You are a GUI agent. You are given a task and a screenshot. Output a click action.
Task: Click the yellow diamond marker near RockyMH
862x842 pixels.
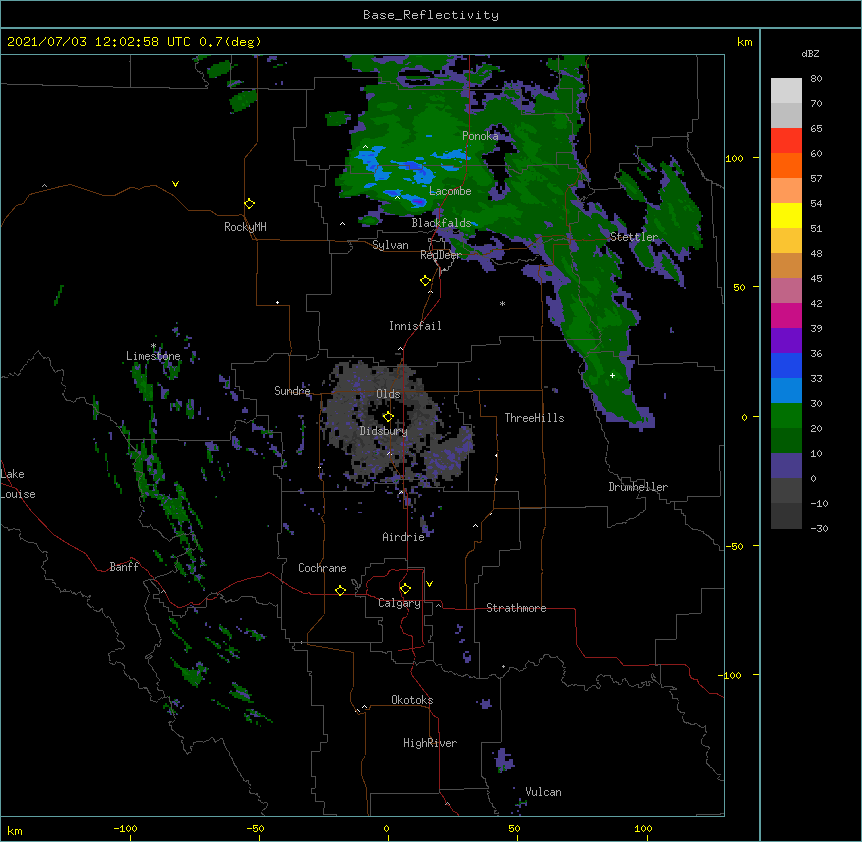point(249,204)
